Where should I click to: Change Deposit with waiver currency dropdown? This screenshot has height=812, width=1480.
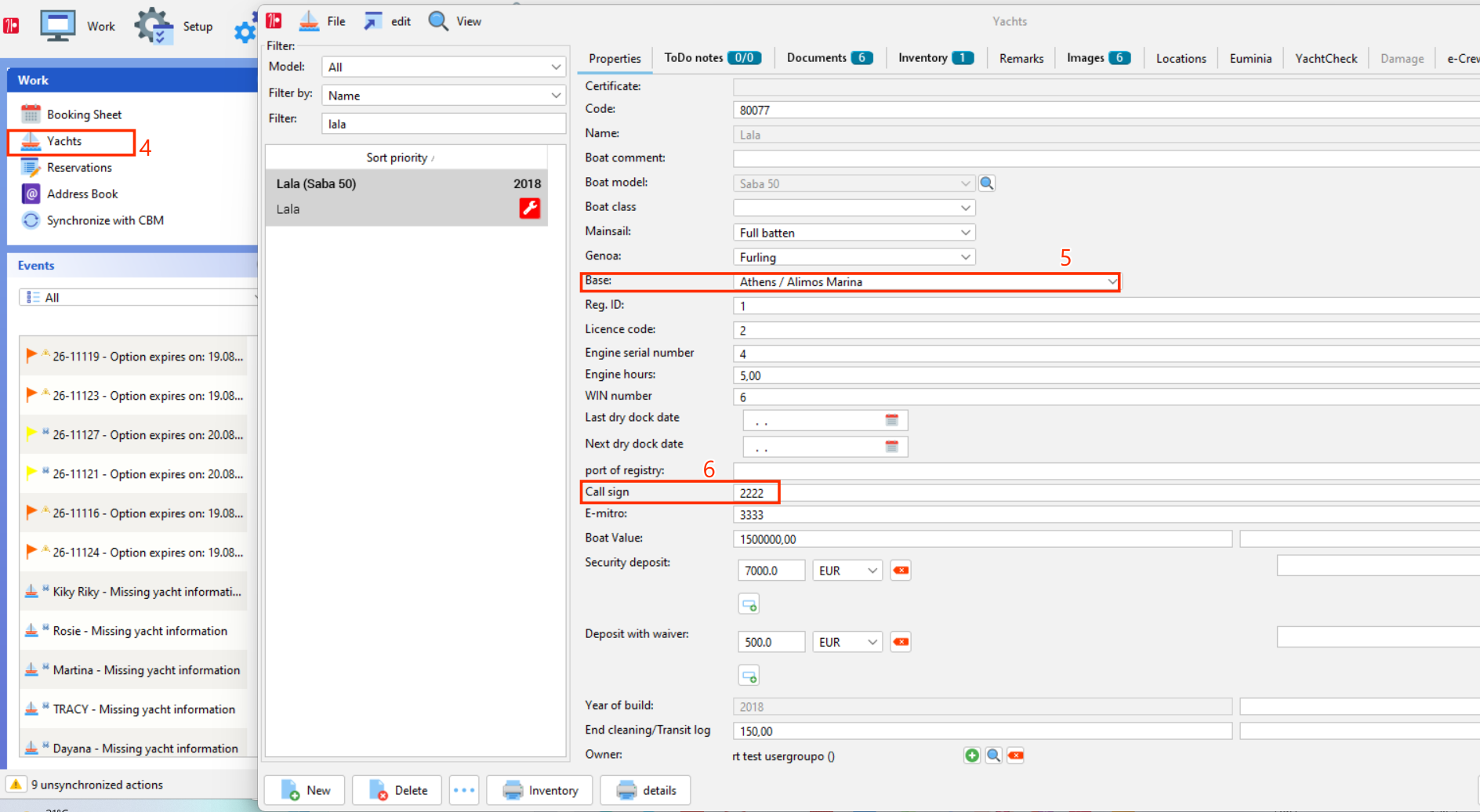click(847, 642)
